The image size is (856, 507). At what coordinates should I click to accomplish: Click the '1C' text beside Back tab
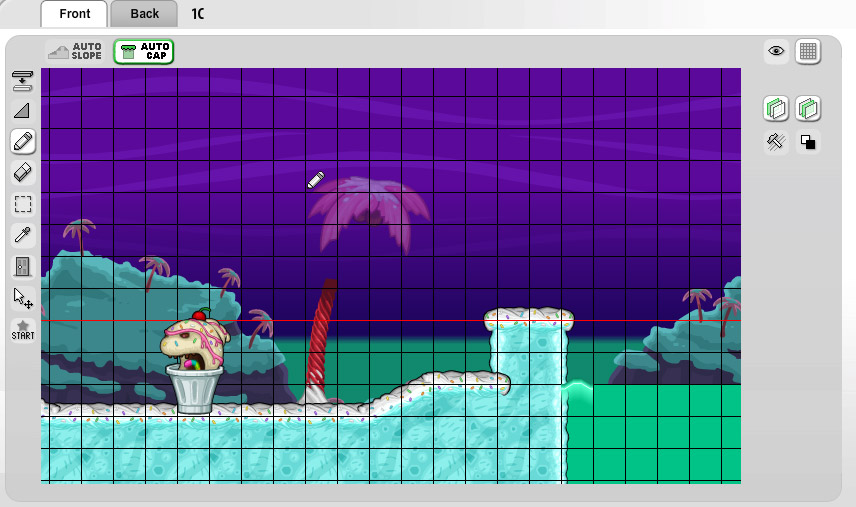(x=198, y=14)
